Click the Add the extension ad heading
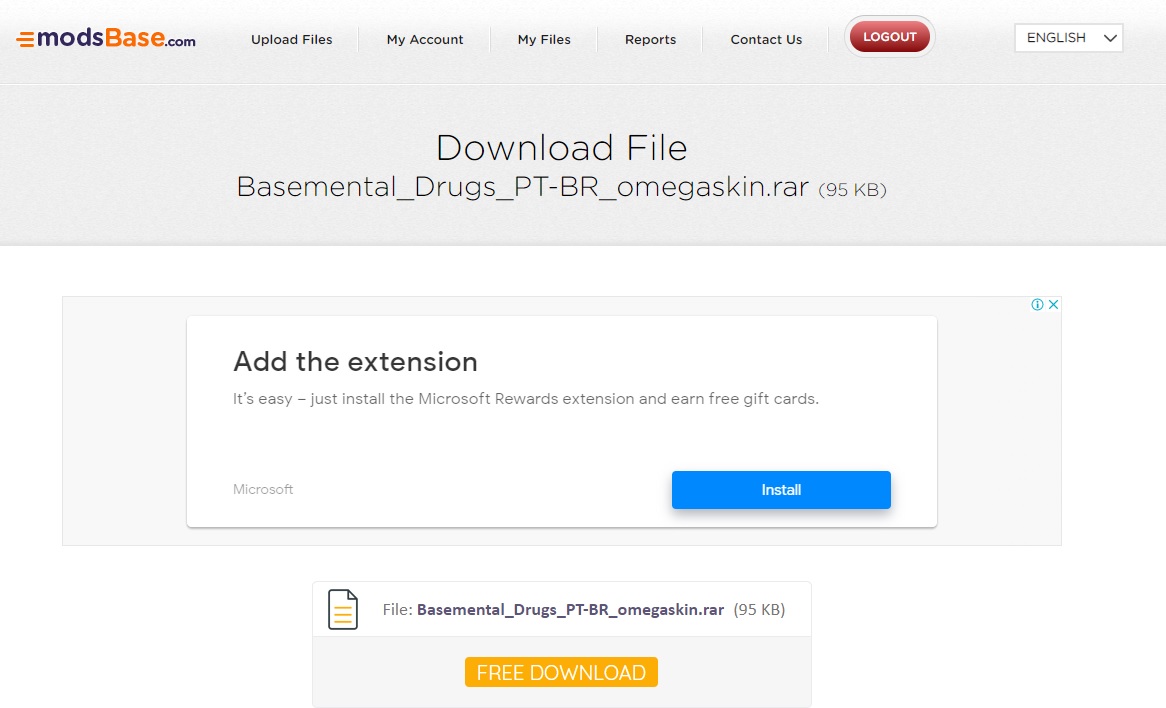 pyautogui.click(x=355, y=361)
